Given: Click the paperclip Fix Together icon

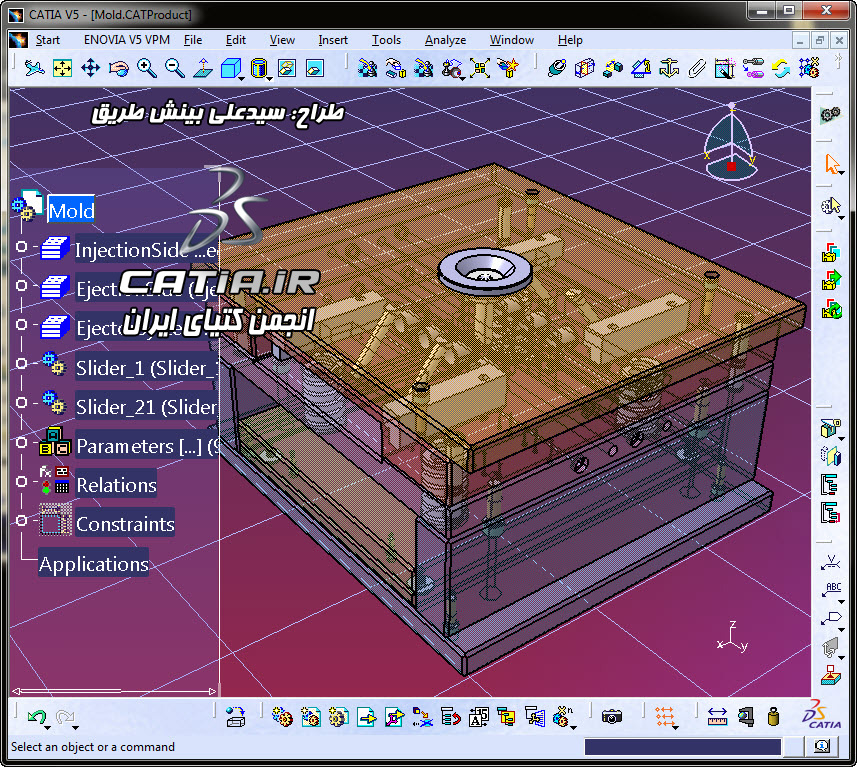Looking at the screenshot, I should pos(696,68).
